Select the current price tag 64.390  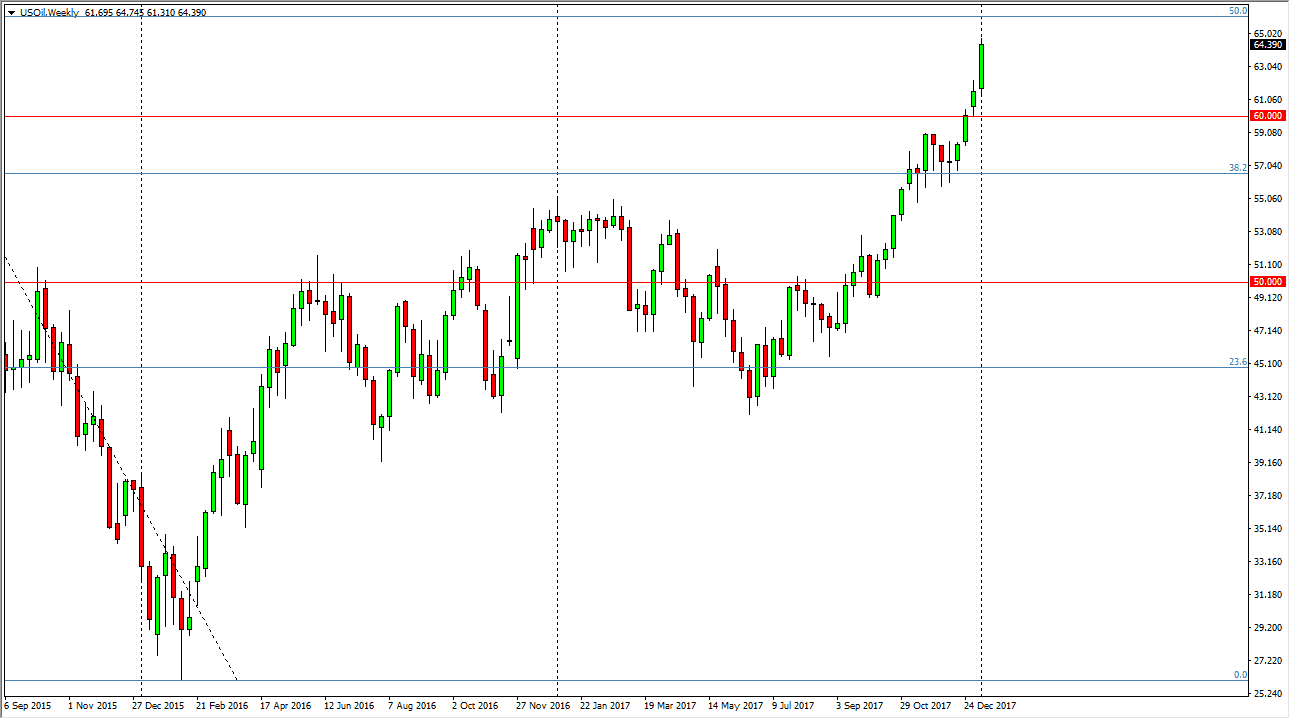tap(1266, 44)
